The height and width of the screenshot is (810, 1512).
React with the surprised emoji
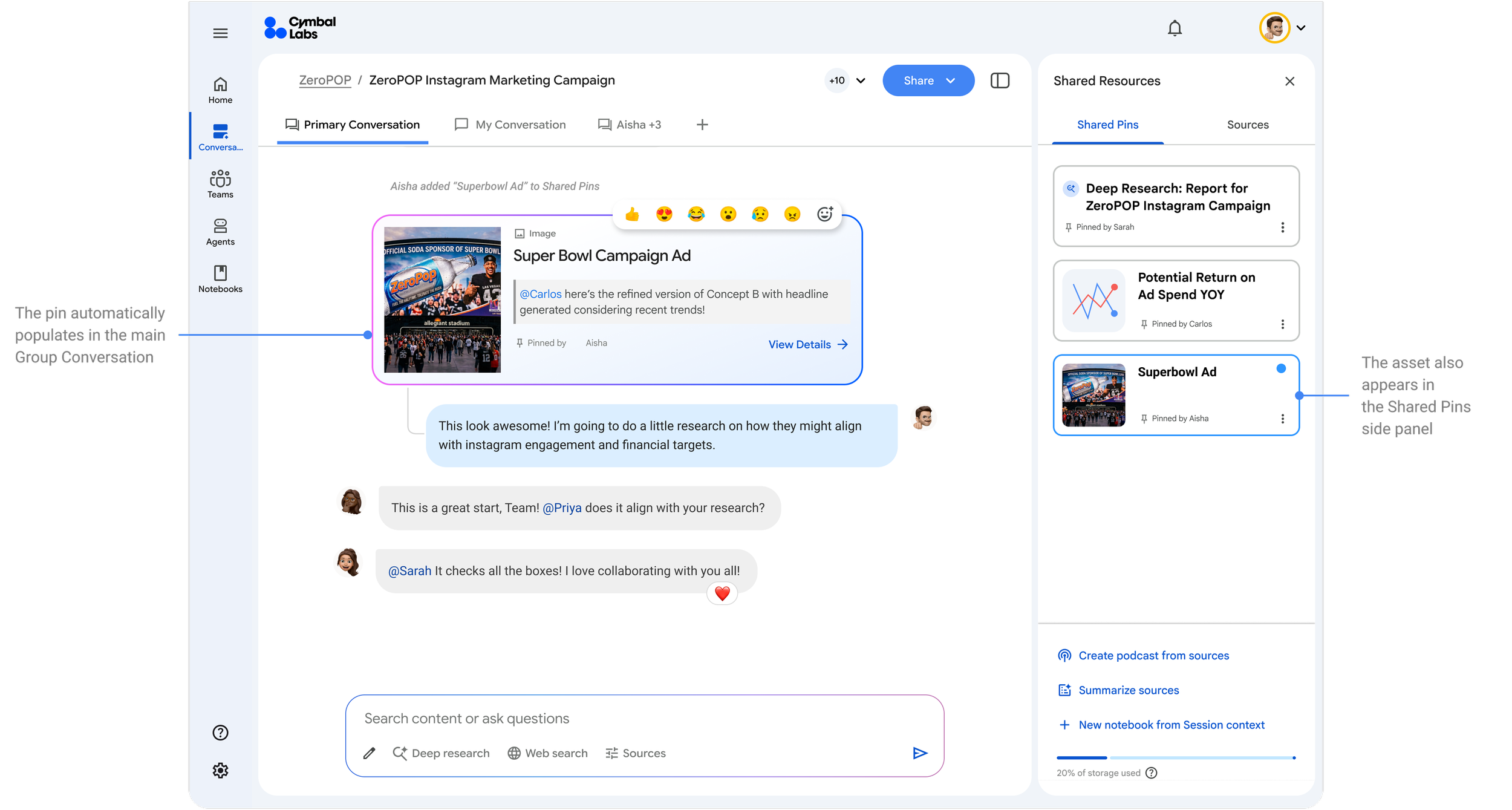[728, 214]
